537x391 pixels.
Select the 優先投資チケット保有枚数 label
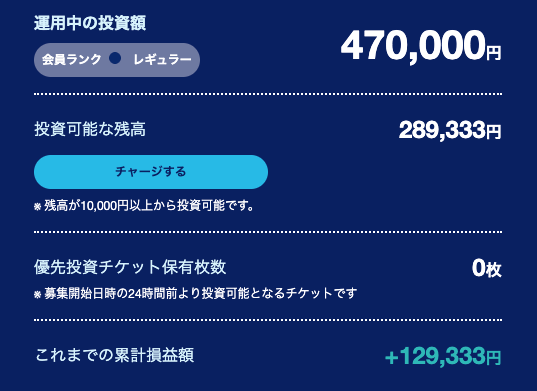130,267
